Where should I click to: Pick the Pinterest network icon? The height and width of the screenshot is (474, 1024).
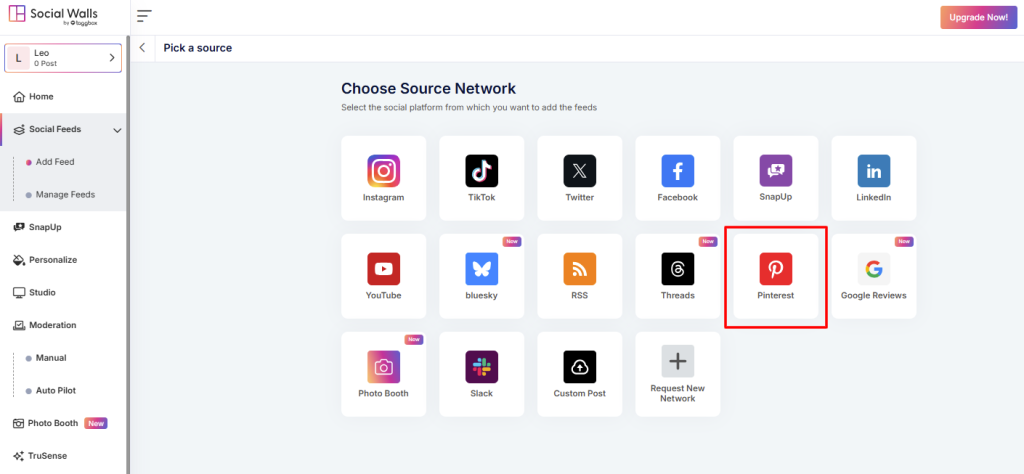tap(775, 269)
